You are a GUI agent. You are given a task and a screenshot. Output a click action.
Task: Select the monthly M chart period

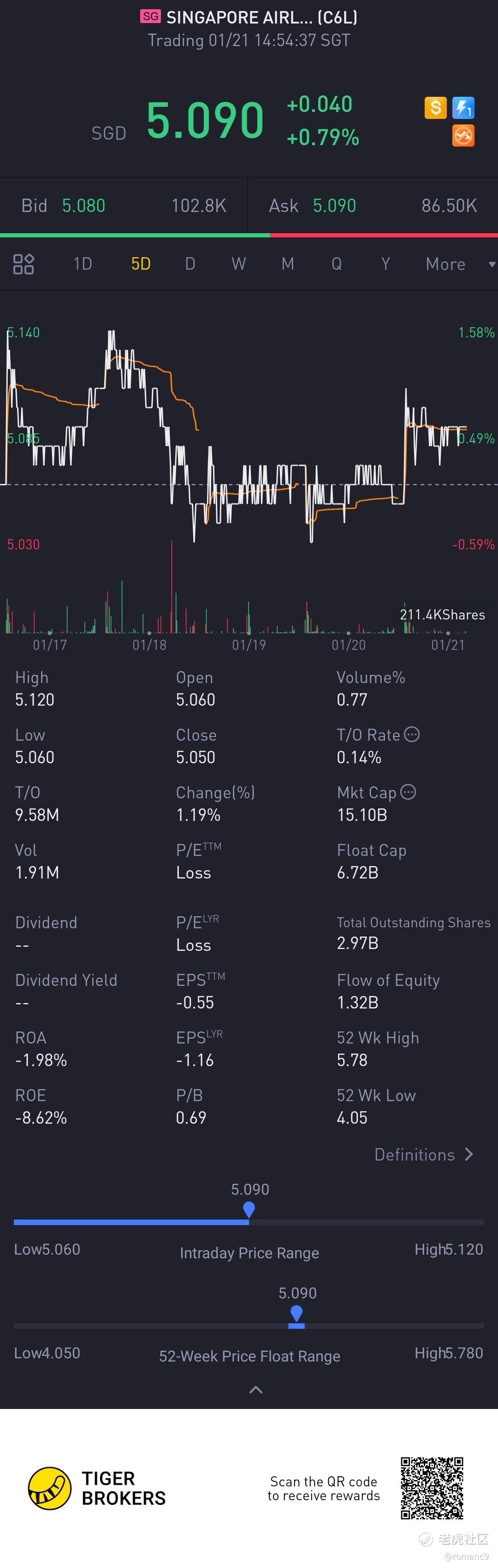(287, 264)
